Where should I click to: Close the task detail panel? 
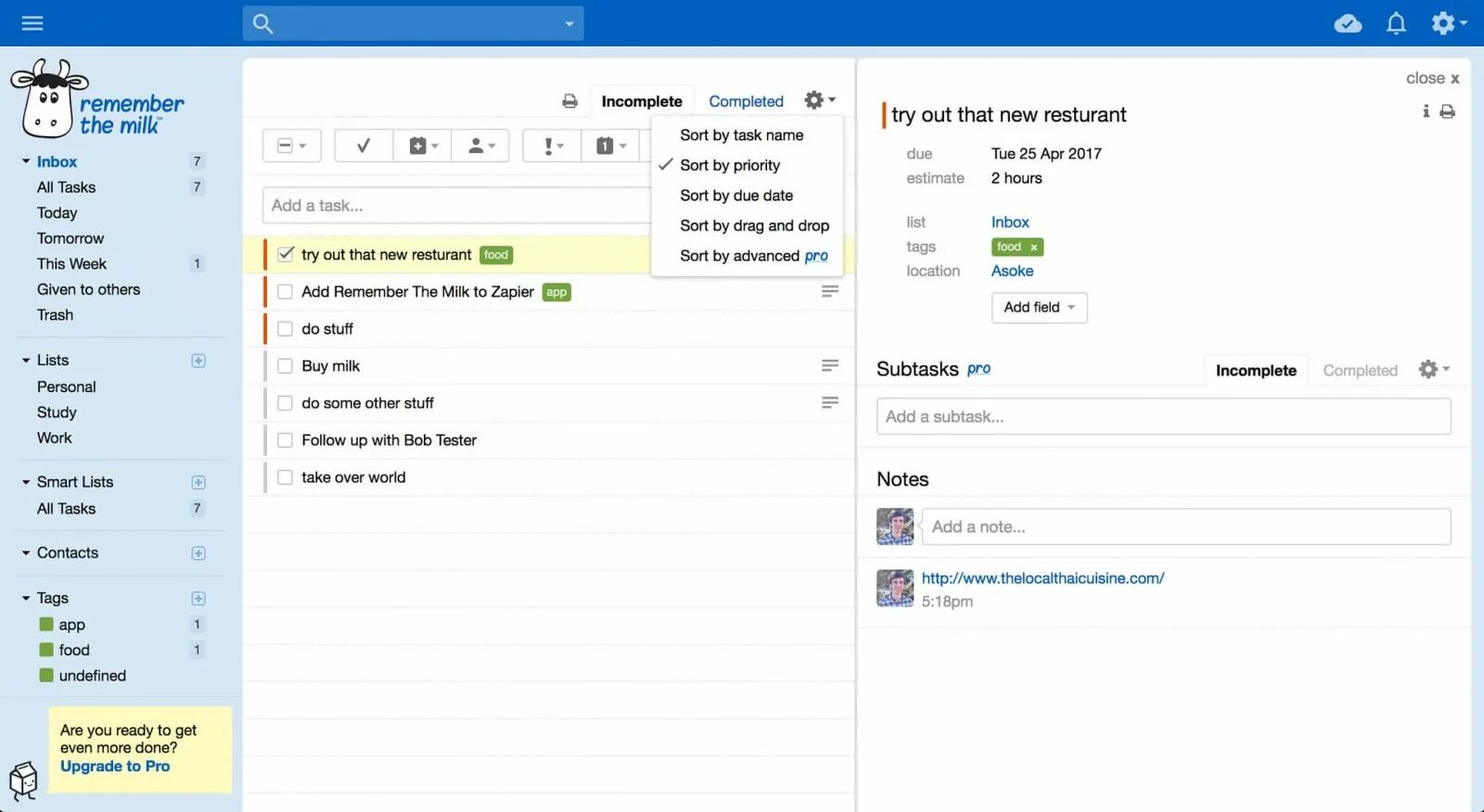point(1432,78)
